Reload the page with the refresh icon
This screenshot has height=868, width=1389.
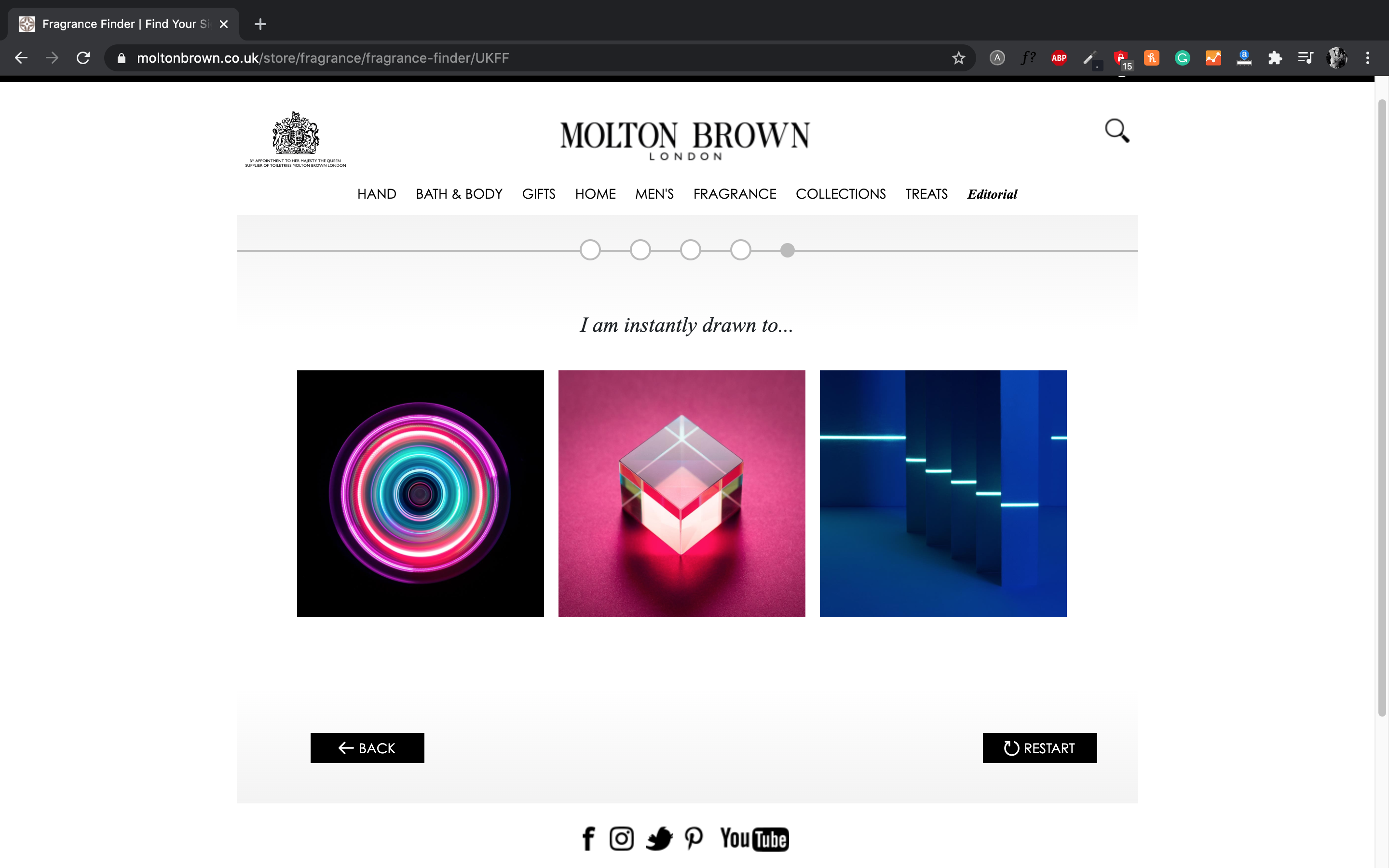tap(83, 58)
